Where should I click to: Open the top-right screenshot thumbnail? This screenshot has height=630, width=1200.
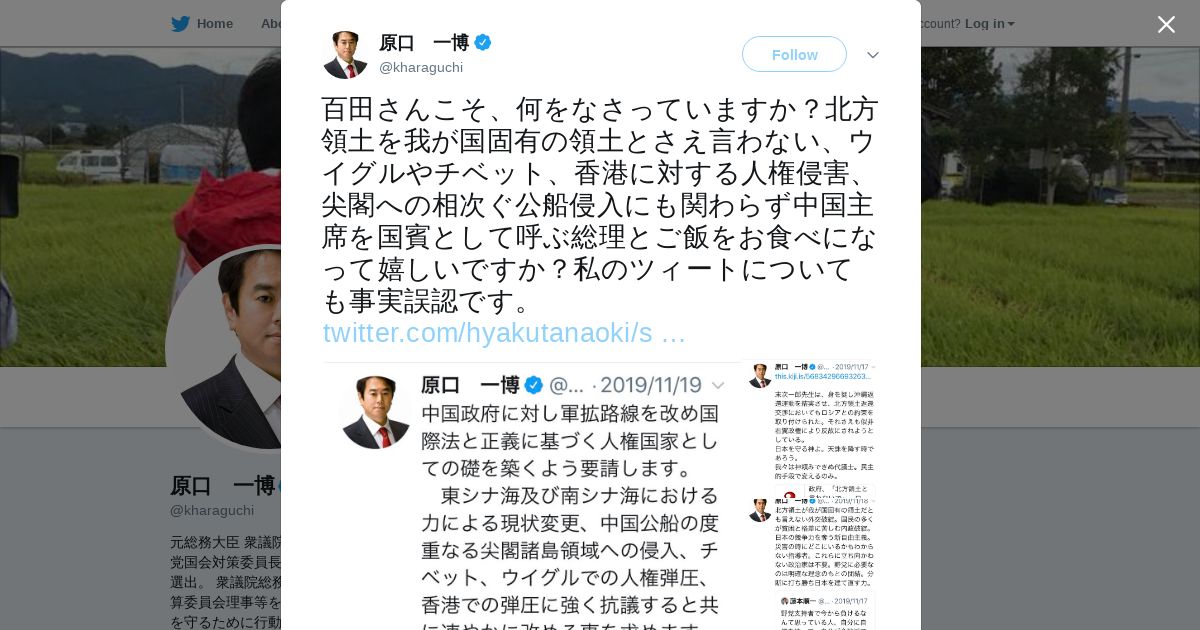(x=811, y=421)
